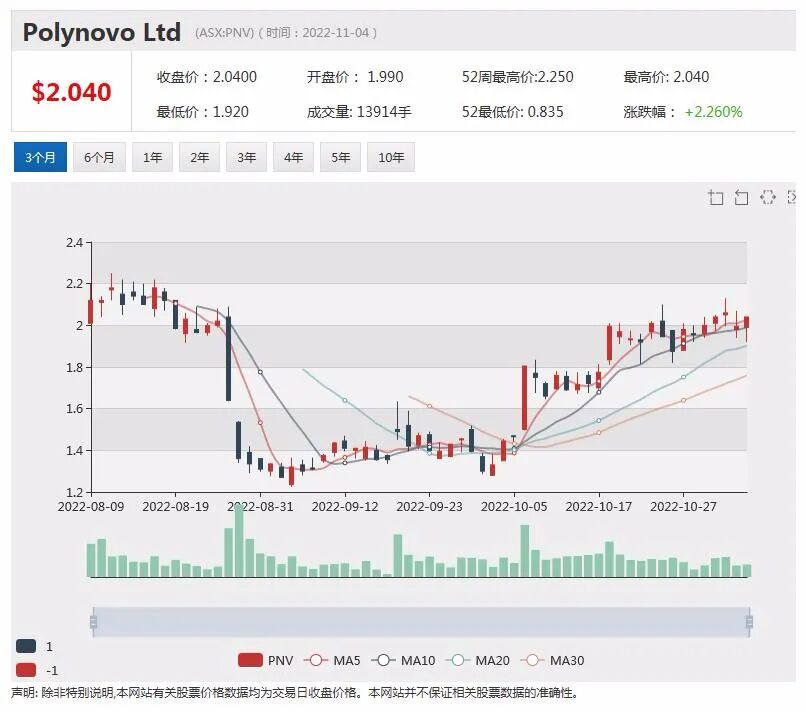Click the 2022-08-31 x-axis date label
Image resolution: width=806 pixels, height=713 pixels.
click(x=260, y=507)
